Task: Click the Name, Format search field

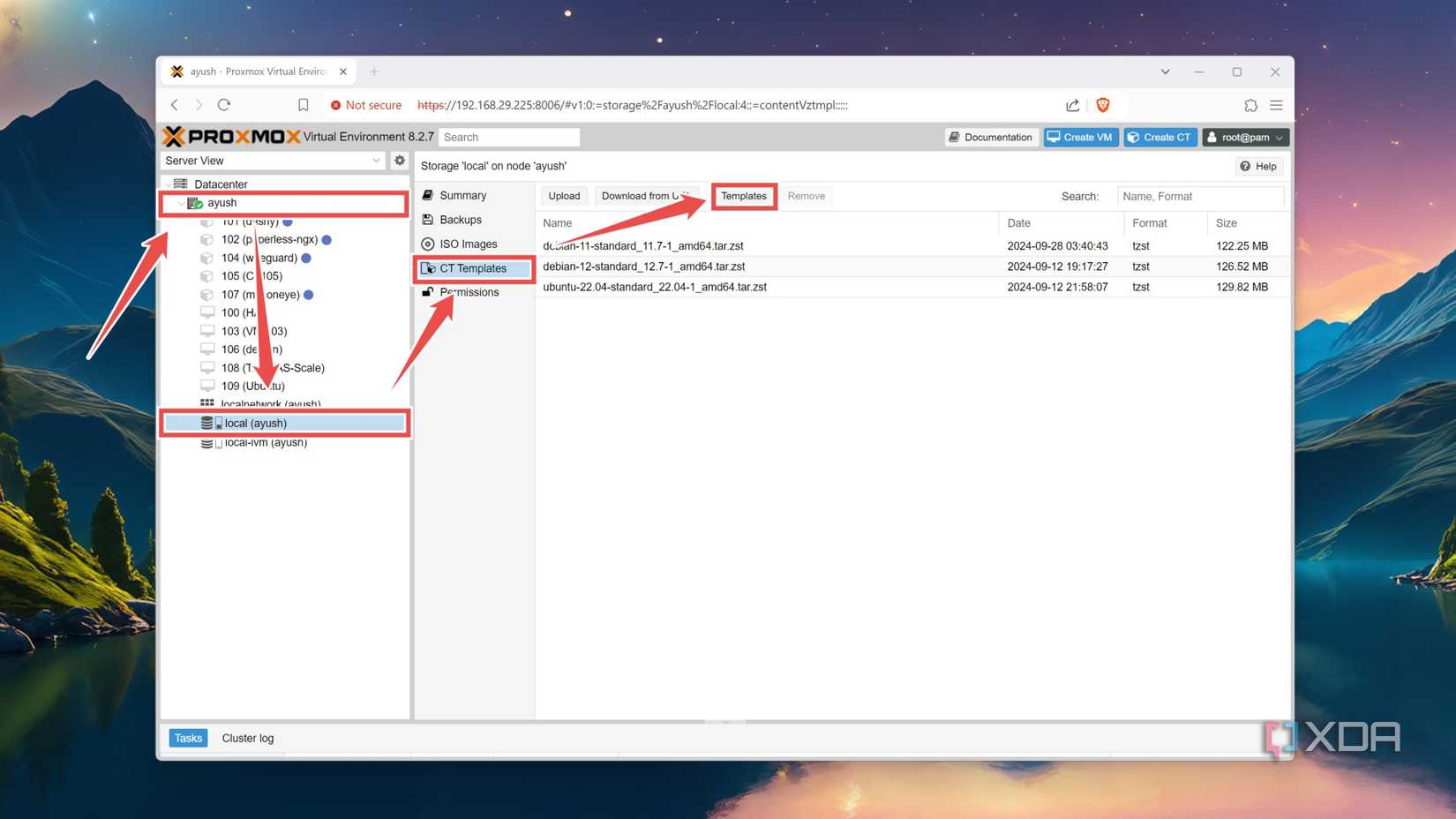Action: [x=1200, y=196]
